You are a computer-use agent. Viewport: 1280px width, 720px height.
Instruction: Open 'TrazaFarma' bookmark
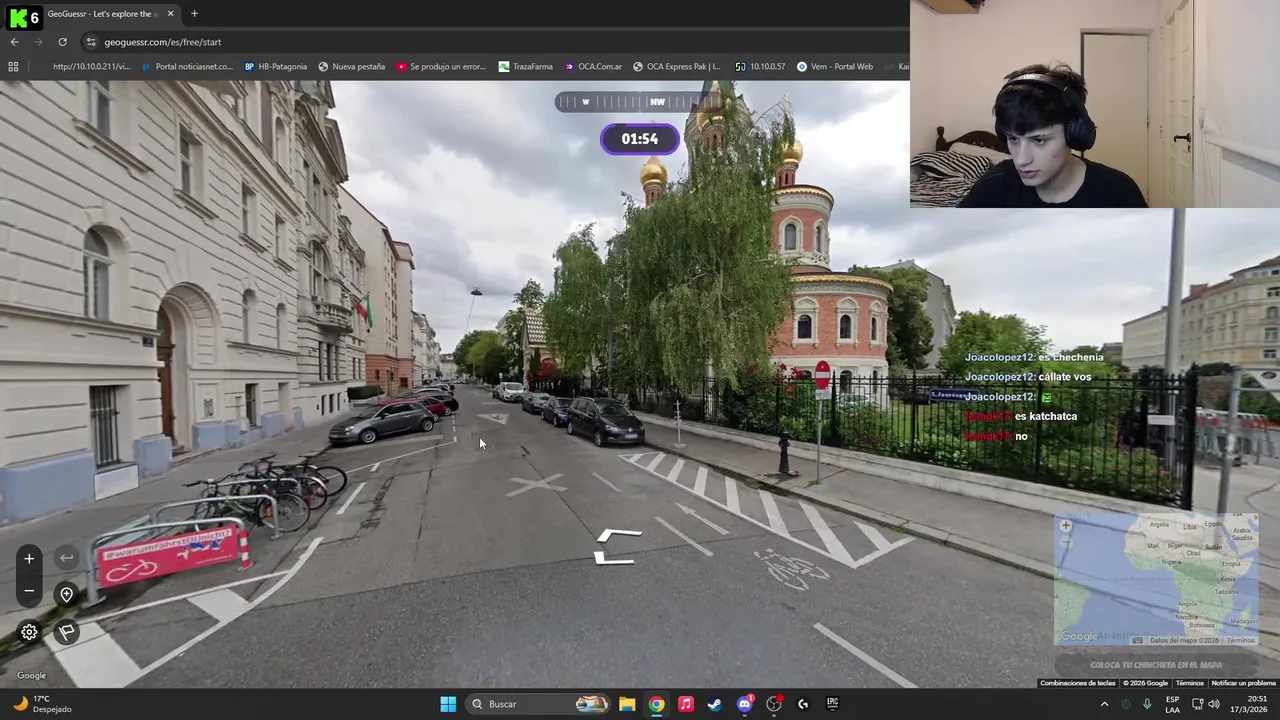point(526,67)
